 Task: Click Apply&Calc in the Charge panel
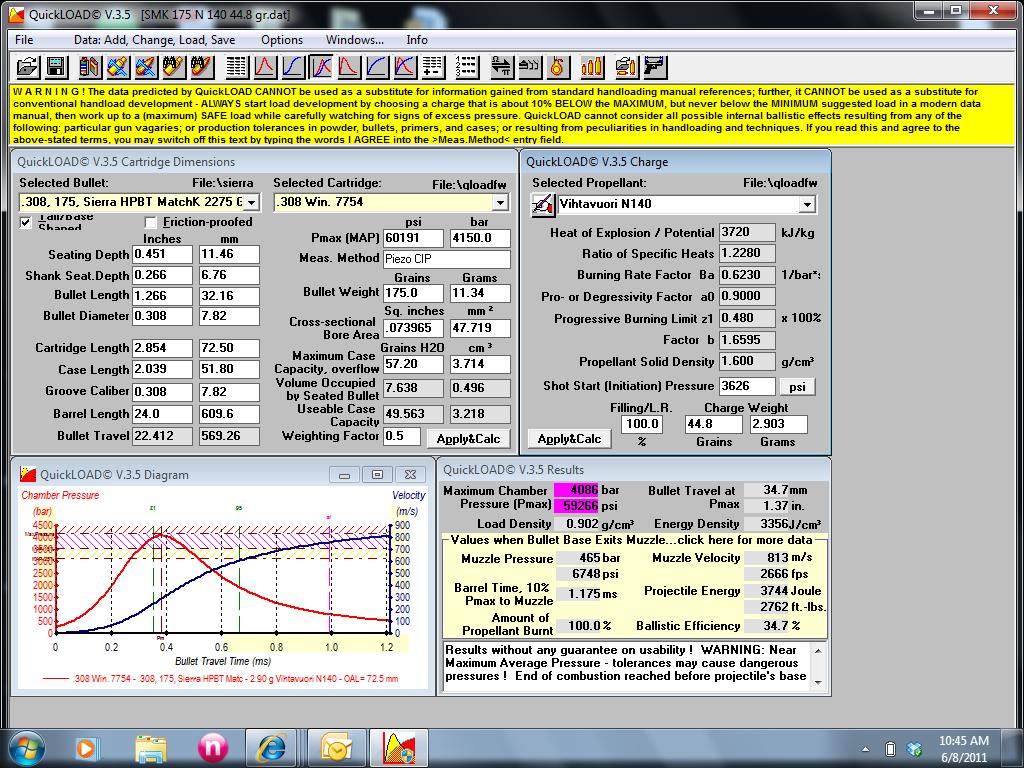[569, 439]
